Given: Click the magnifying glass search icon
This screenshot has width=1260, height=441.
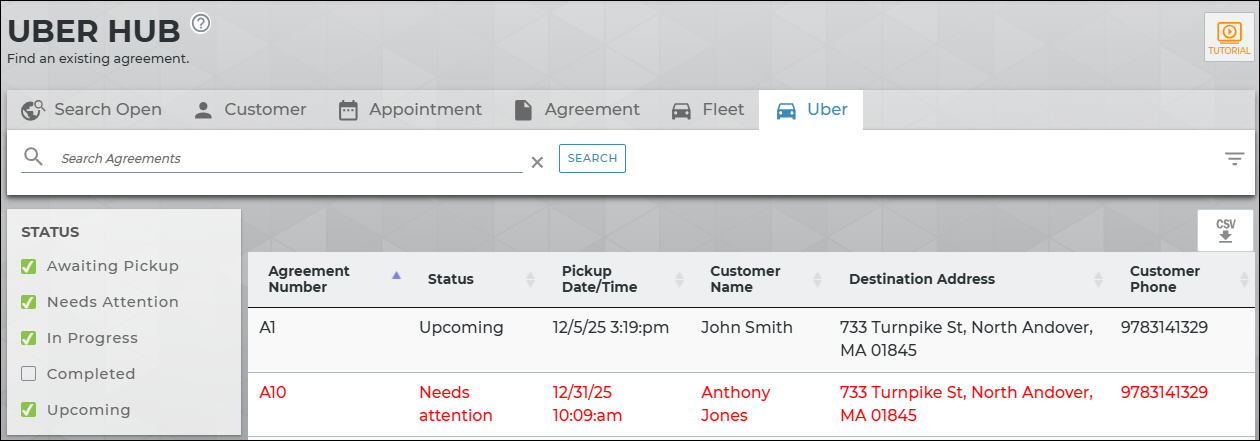Looking at the screenshot, I should (33, 157).
